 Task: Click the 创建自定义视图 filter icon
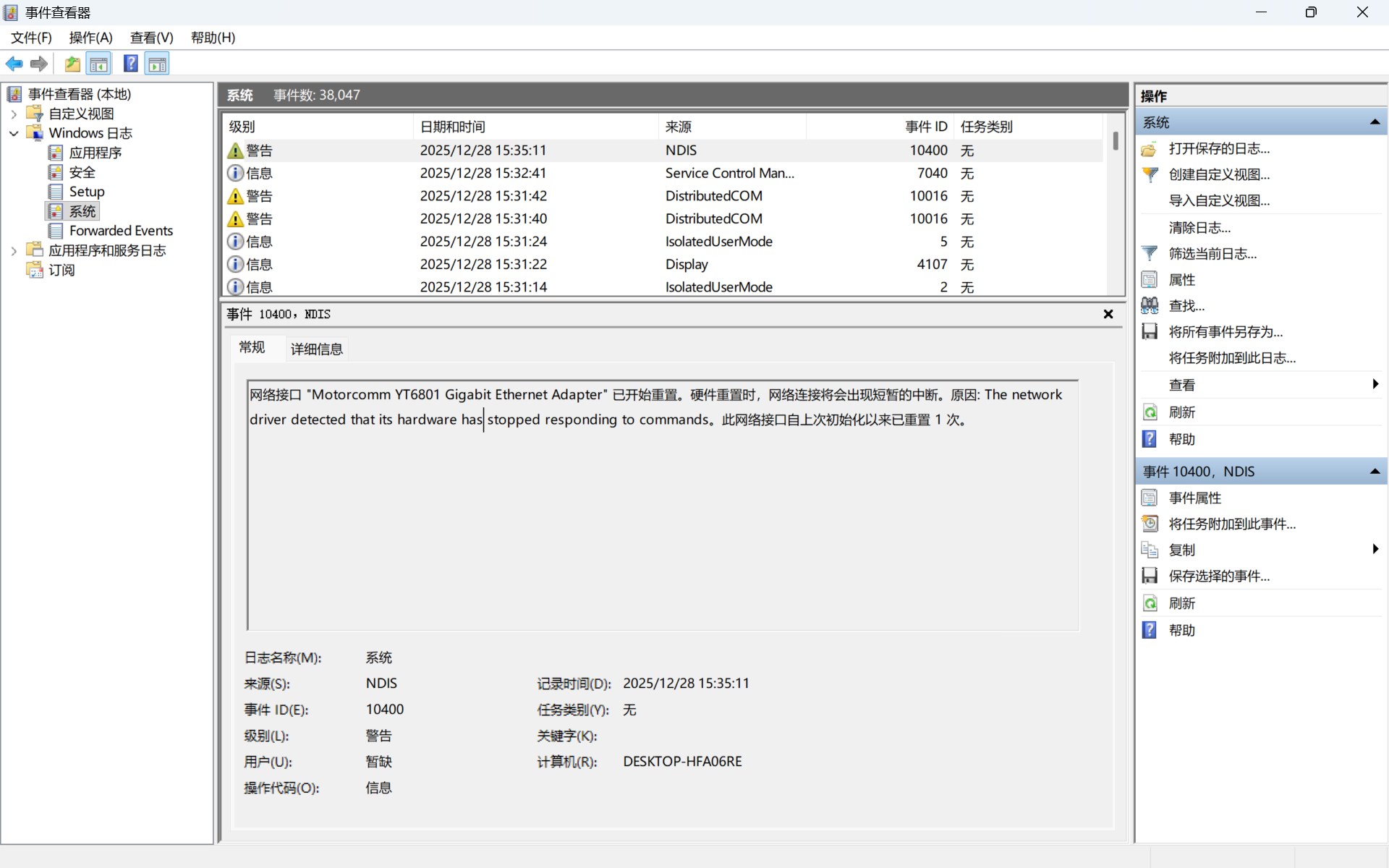pyautogui.click(x=1150, y=175)
